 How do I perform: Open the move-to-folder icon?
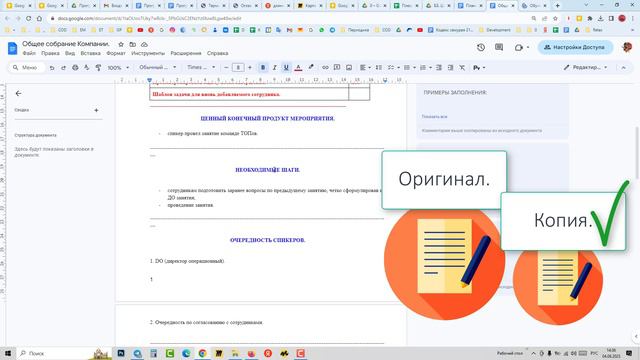(133, 44)
